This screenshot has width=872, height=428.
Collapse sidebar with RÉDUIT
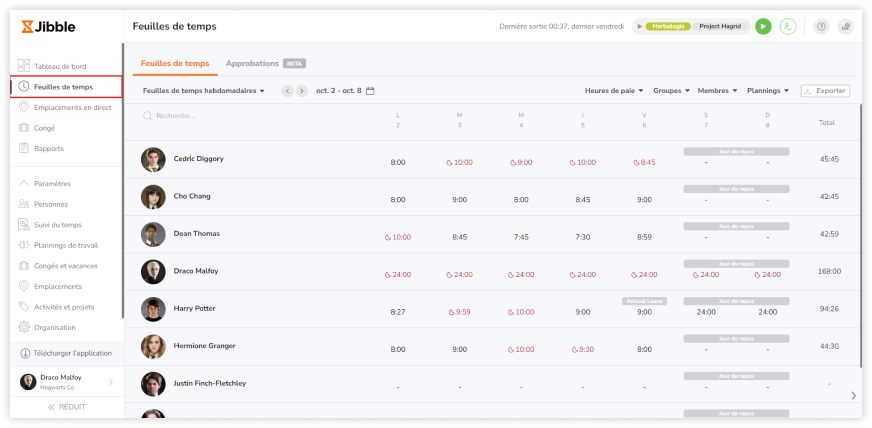click(66, 407)
